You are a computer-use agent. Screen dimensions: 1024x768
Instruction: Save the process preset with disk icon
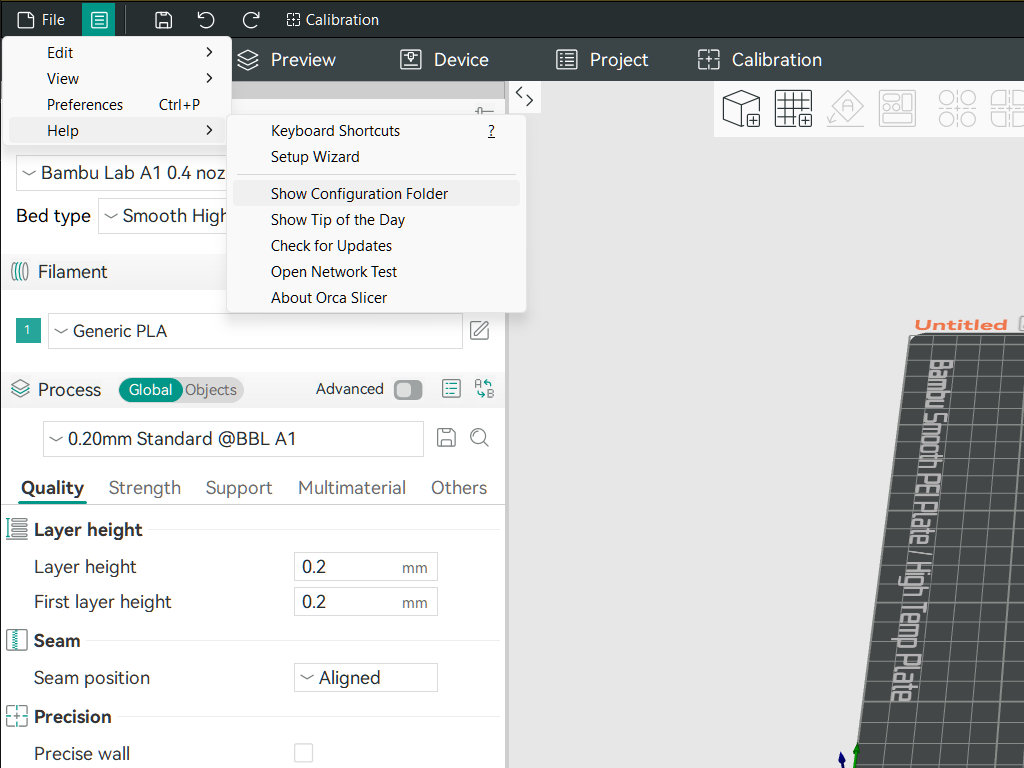click(446, 438)
